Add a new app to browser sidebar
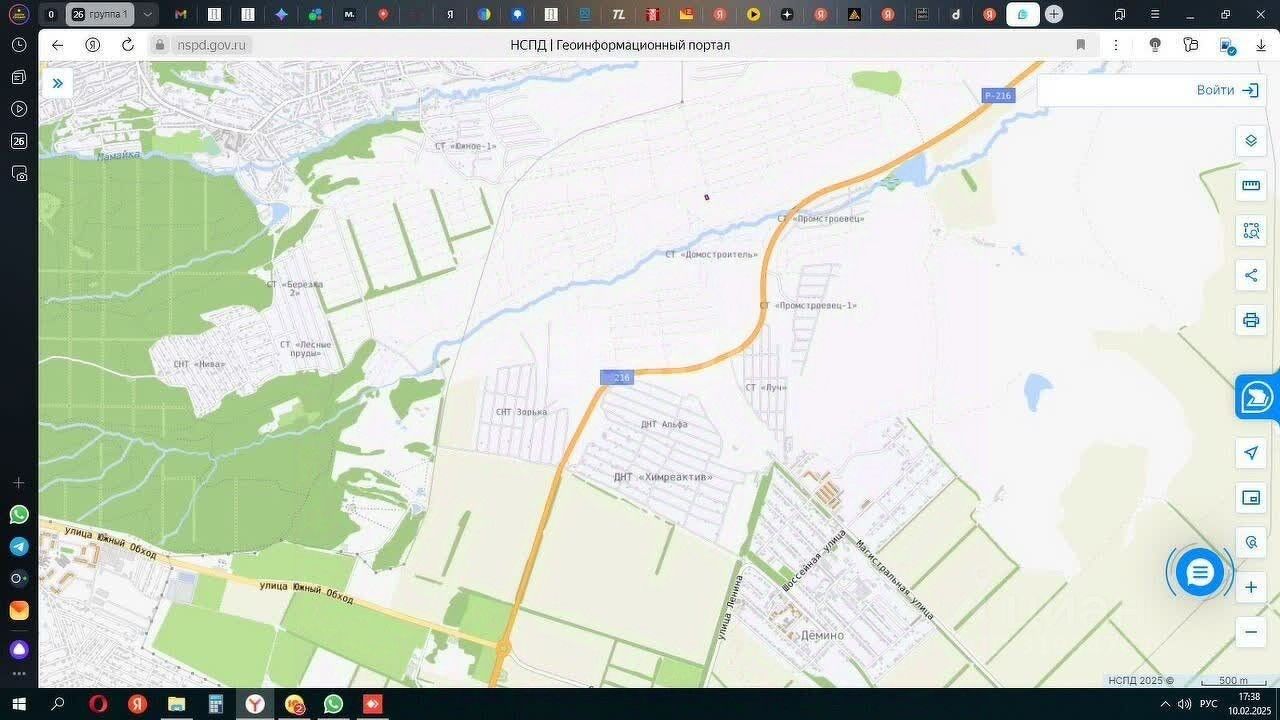The height and width of the screenshot is (720, 1280). point(19,482)
